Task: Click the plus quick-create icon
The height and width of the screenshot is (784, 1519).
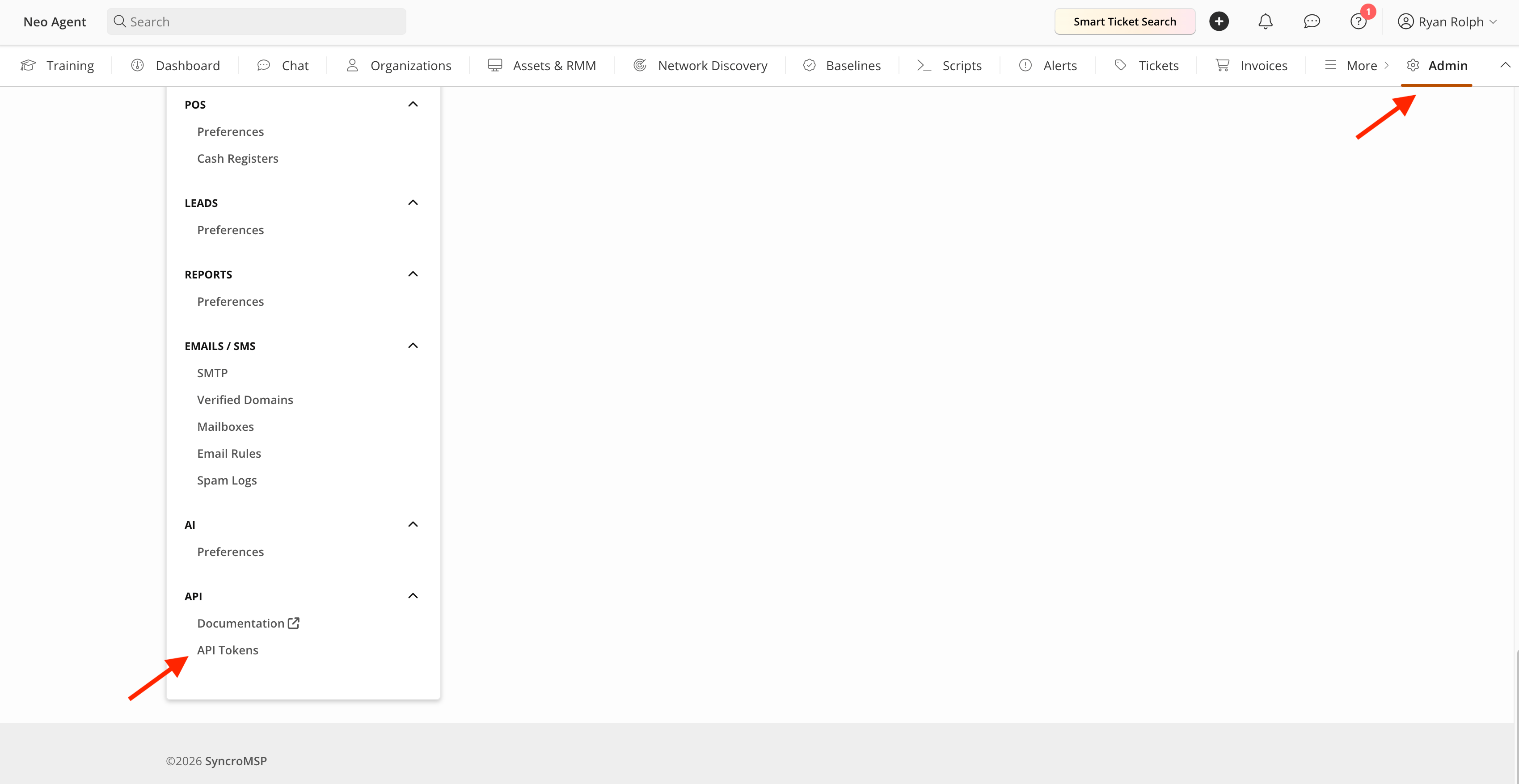Action: point(1219,21)
